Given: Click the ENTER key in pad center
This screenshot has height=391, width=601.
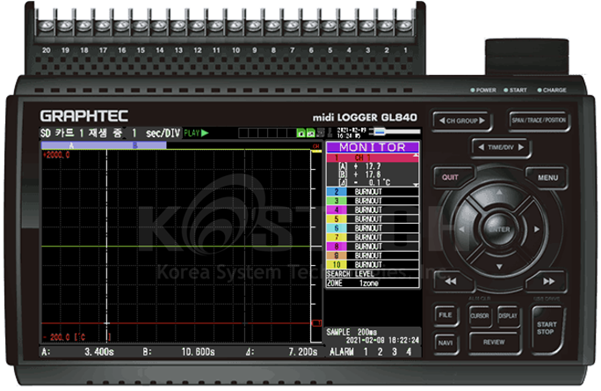Looking at the screenshot, I should (499, 229).
